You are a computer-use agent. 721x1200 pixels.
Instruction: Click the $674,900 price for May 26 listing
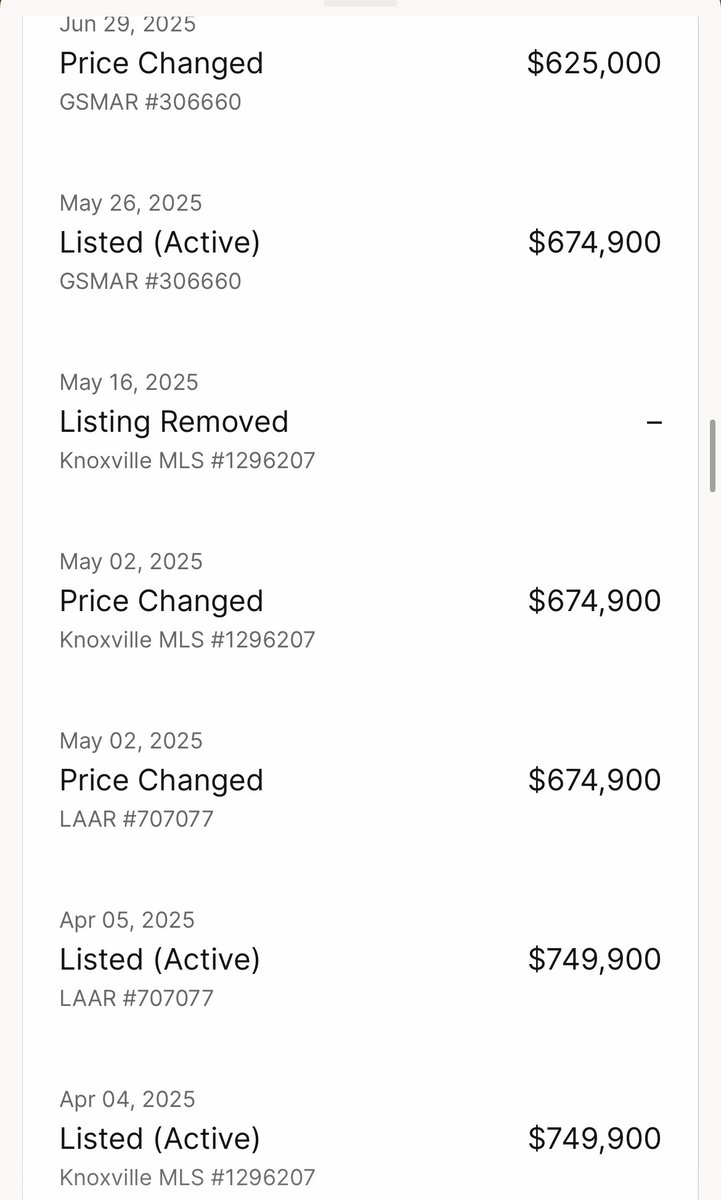594,242
